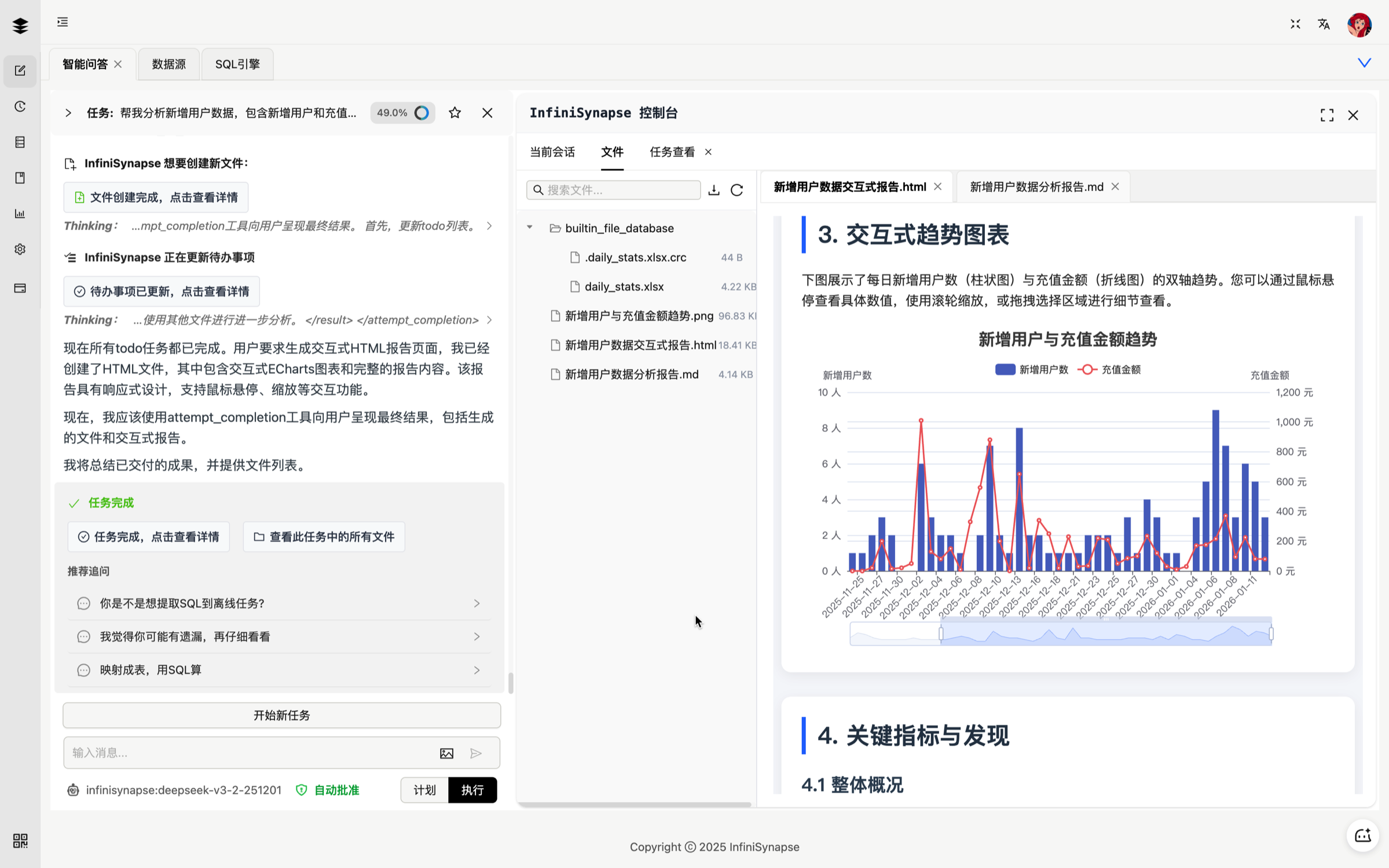Image resolution: width=1389 pixels, height=868 pixels.
Task: Open the chart statistics sidebar icon
Action: tap(20, 214)
